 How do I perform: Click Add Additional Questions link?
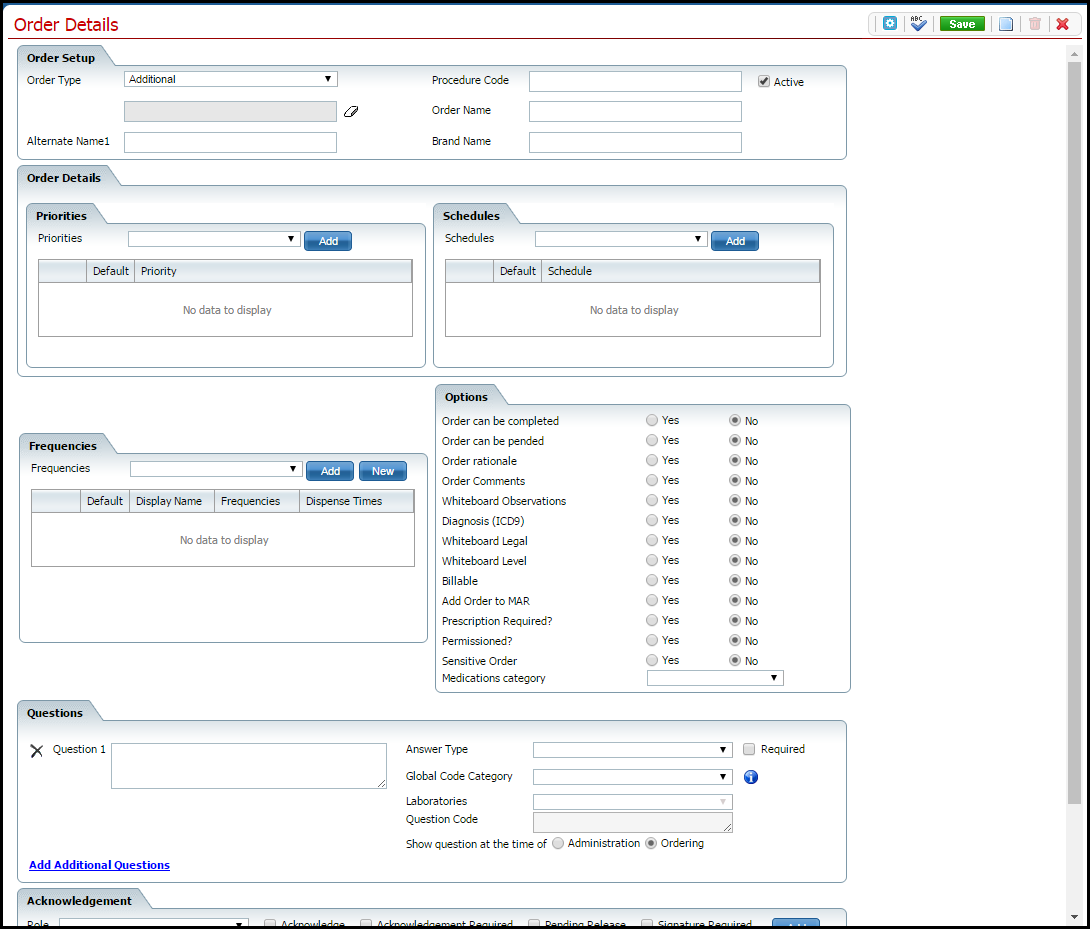coord(99,865)
